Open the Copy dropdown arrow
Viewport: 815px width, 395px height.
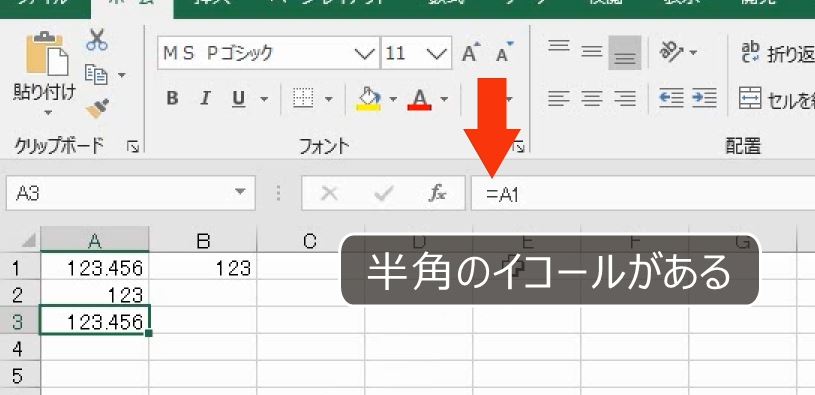(x=122, y=75)
